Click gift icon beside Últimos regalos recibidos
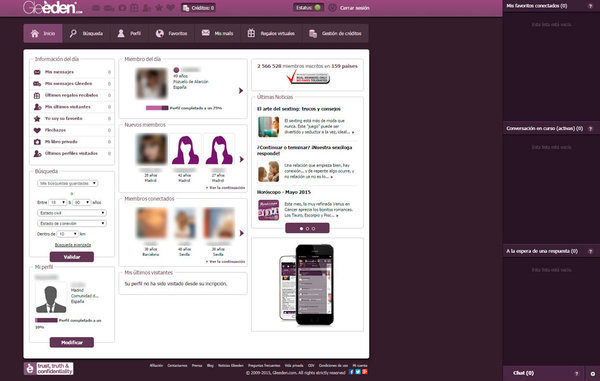600x381 pixels. click(x=37, y=95)
